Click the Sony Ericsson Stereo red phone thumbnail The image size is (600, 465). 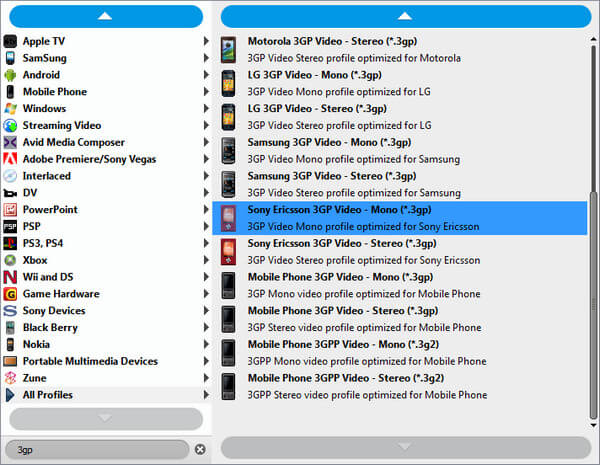coord(228,252)
